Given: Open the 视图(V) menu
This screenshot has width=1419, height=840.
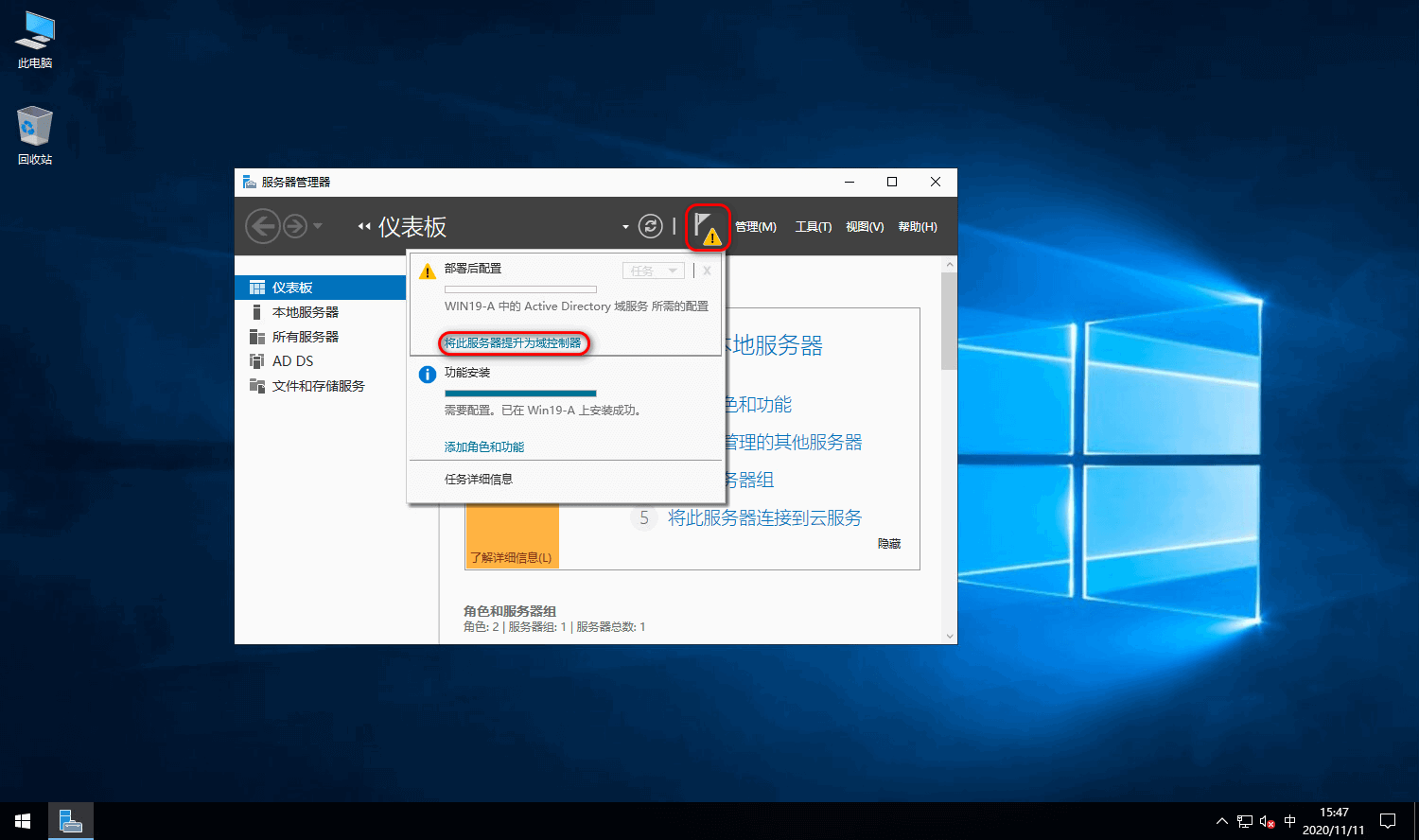Looking at the screenshot, I should point(865,227).
